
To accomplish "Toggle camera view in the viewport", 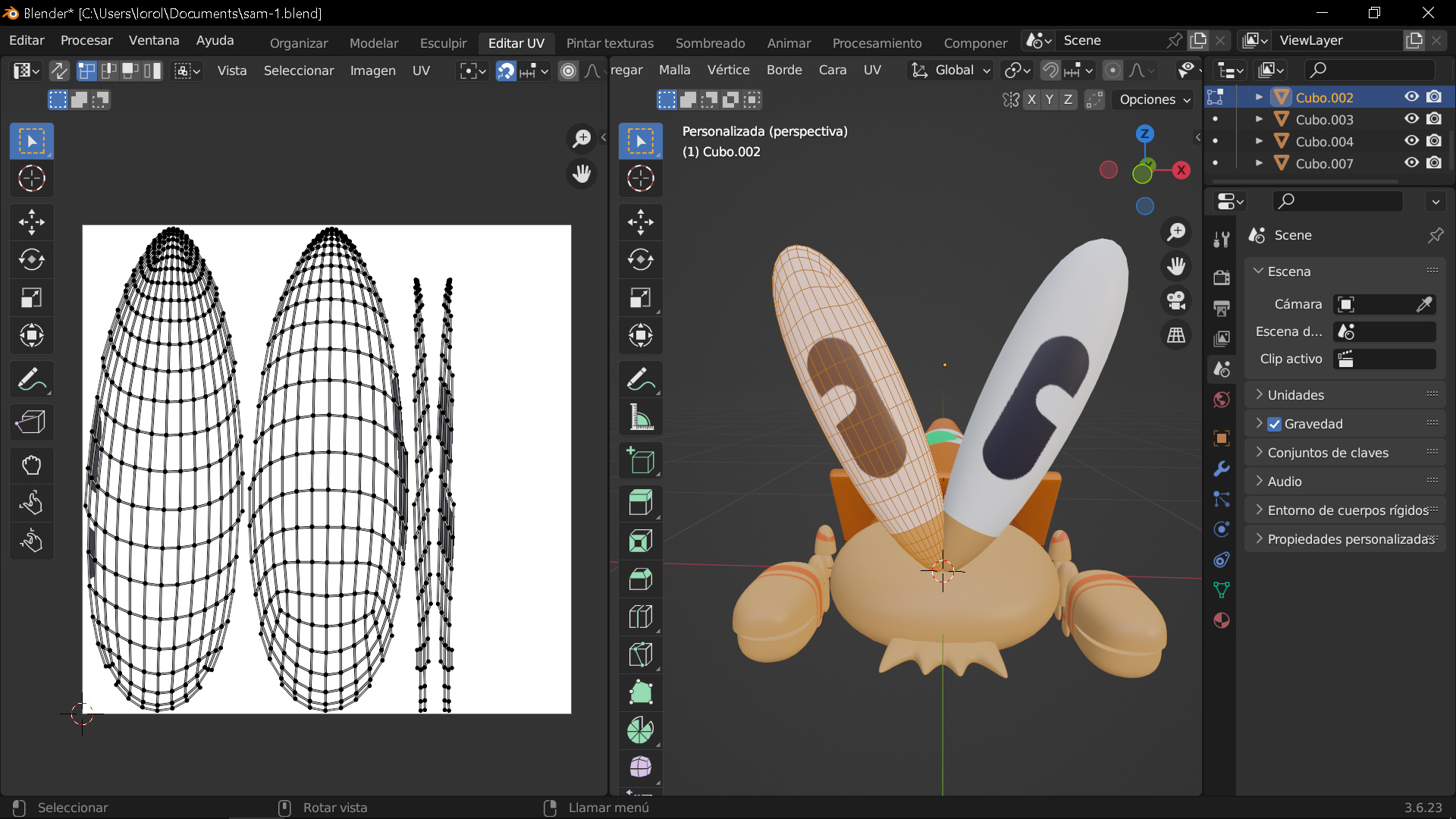I will point(1176,300).
